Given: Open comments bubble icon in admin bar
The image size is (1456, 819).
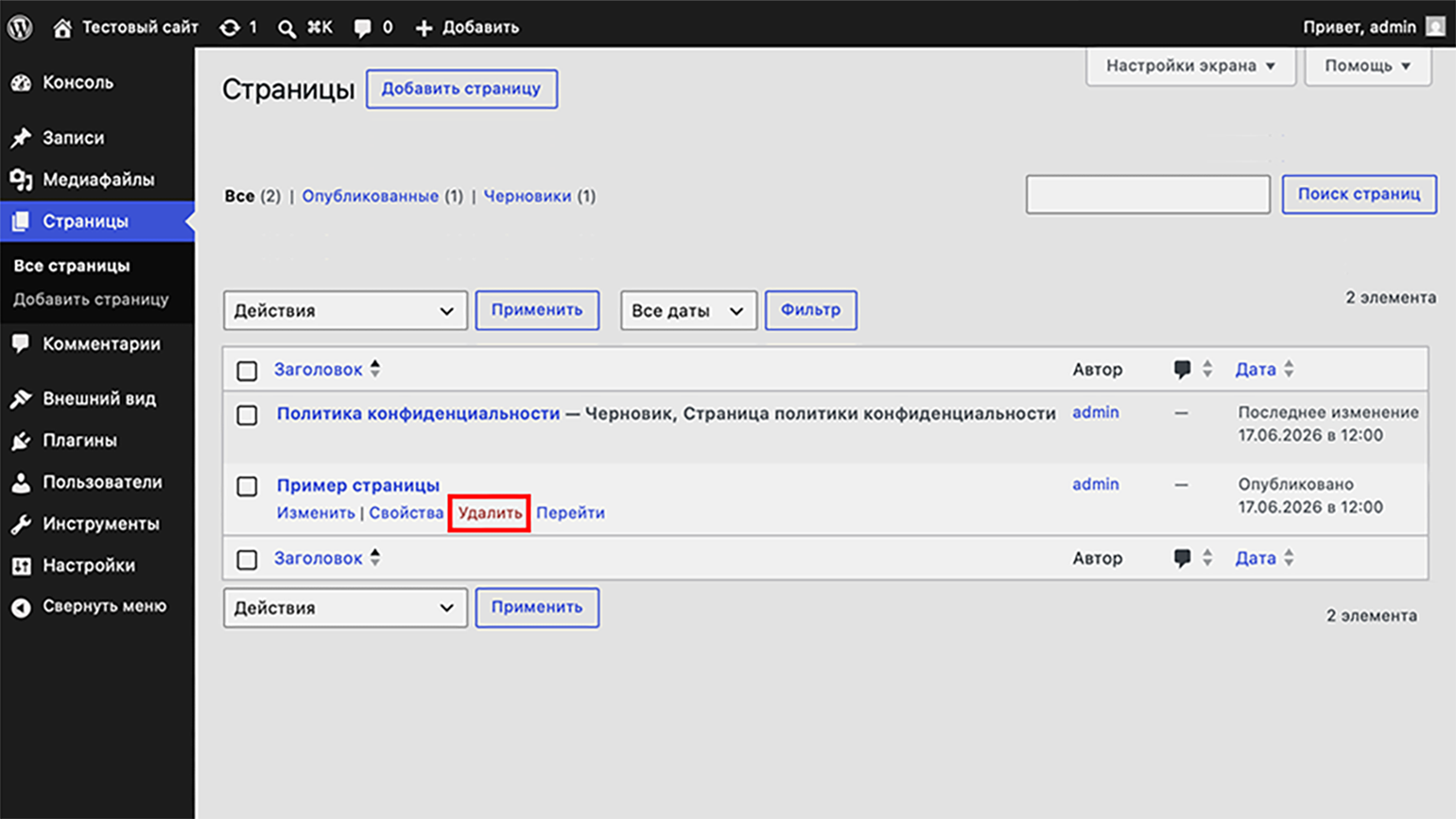Looking at the screenshot, I should pyautogui.click(x=362, y=28).
